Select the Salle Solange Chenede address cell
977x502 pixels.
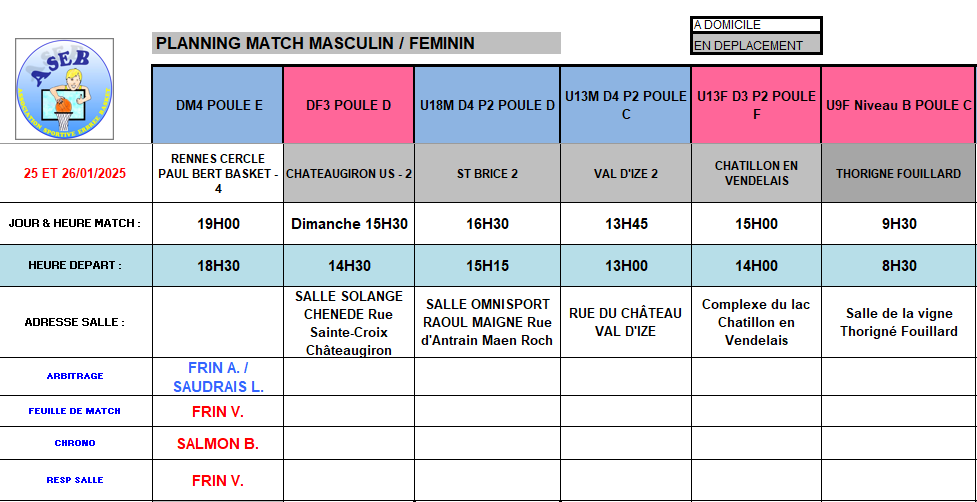click(348, 323)
